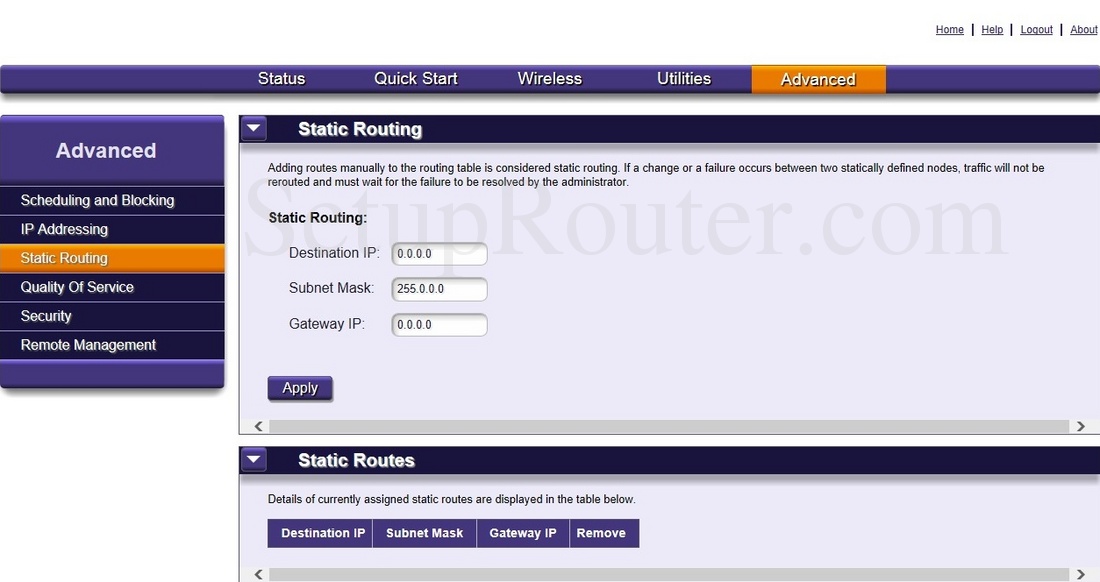Focus the Destination IP input field
Screen dimensions: 1100x582
point(439,254)
